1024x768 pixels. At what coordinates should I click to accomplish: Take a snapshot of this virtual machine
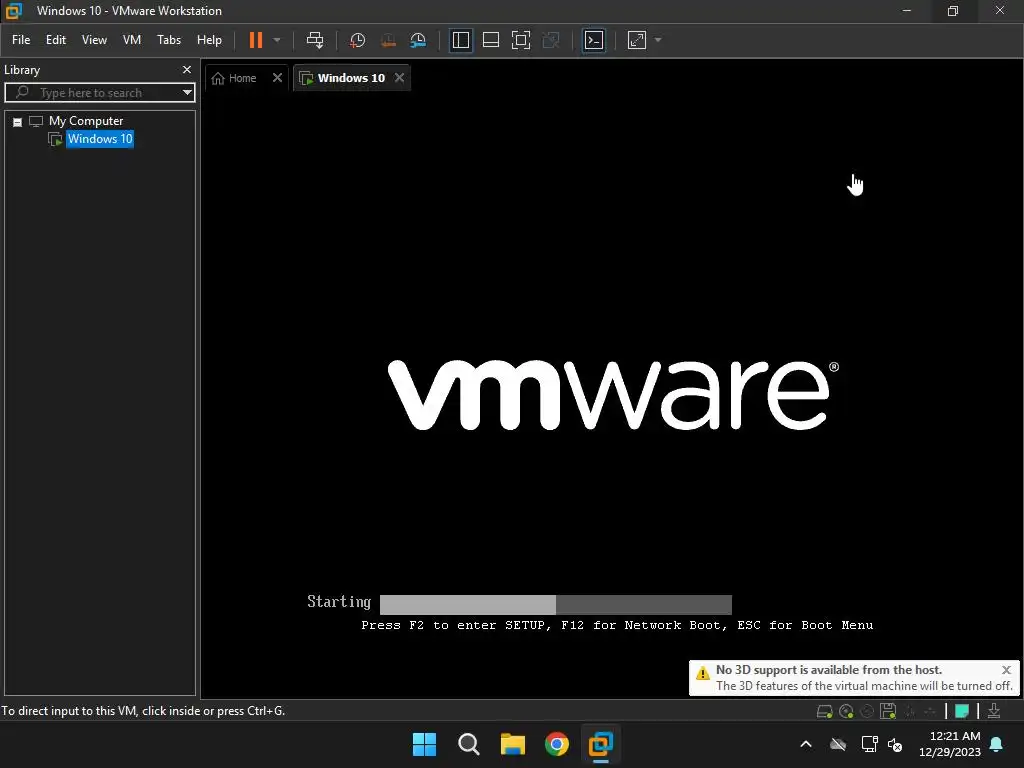(x=357, y=40)
